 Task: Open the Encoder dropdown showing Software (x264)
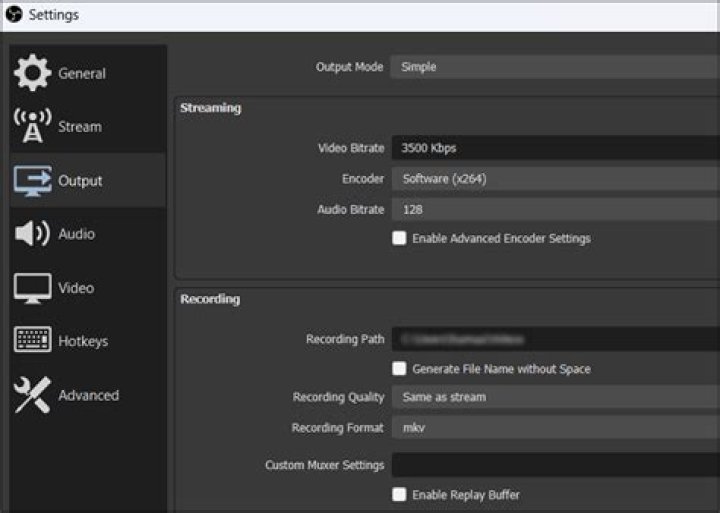554,179
